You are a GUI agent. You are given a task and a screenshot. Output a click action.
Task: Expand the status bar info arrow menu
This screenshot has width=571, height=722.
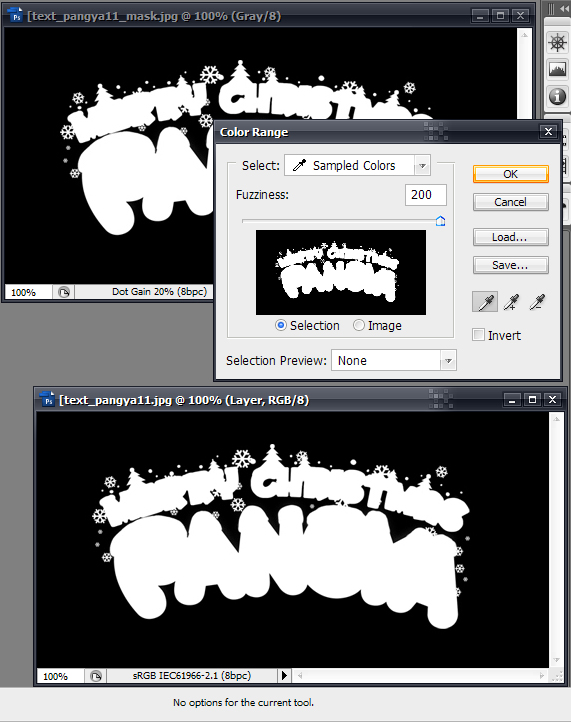click(x=284, y=675)
